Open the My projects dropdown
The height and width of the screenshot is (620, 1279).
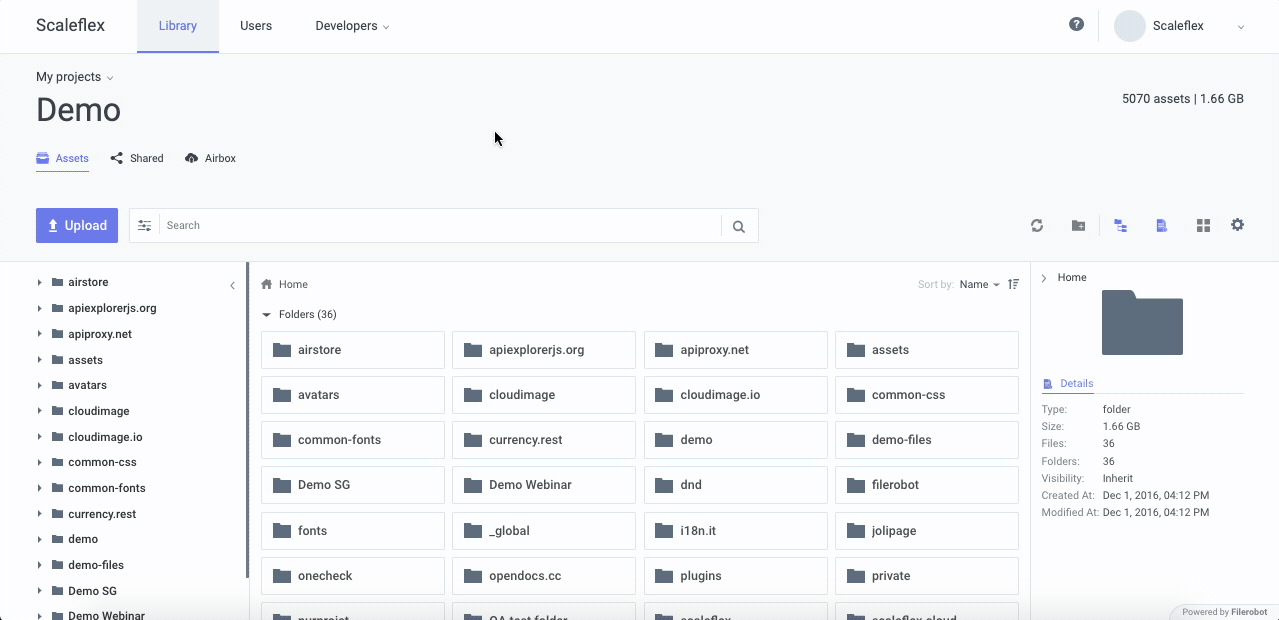coord(75,77)
